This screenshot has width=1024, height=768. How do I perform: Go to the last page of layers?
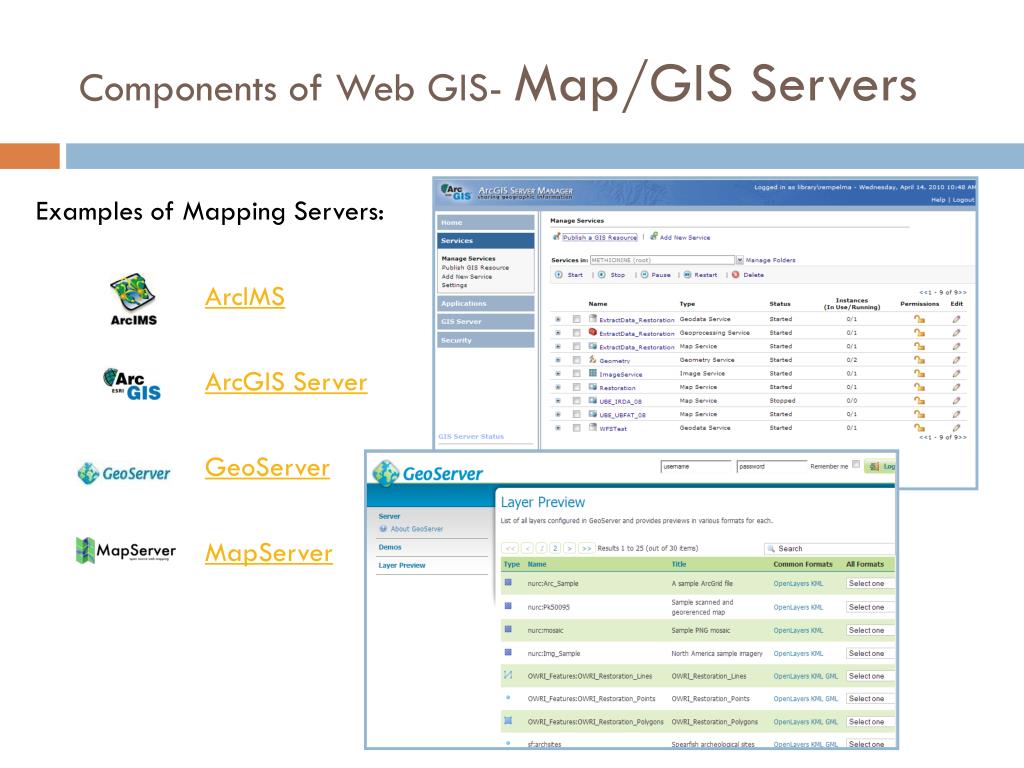tap(586, 549)
